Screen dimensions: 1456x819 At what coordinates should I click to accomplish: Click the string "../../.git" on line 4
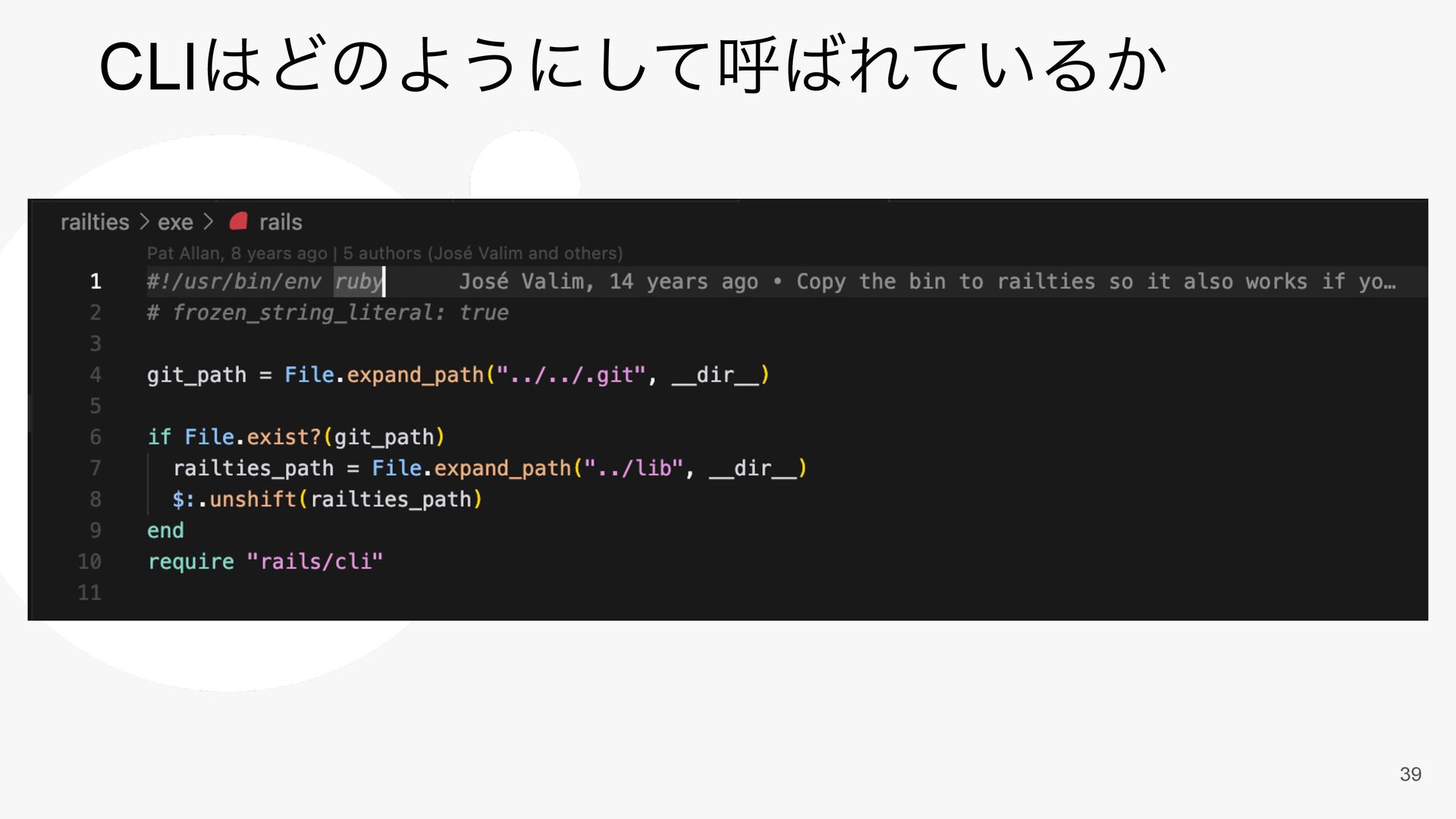[571, 375]
